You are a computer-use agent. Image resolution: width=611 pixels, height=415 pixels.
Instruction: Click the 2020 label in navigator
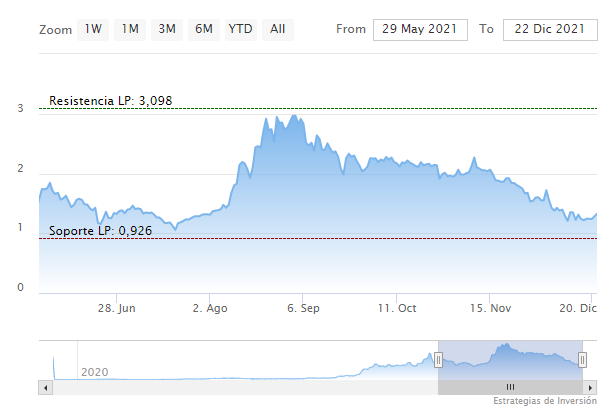(94, 372)
